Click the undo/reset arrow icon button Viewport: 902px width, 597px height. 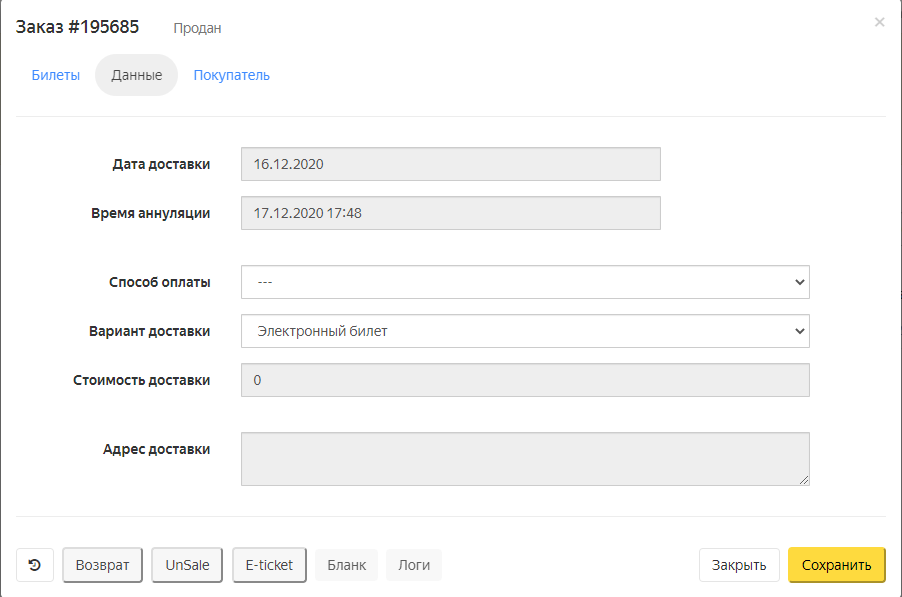[35, 565]
